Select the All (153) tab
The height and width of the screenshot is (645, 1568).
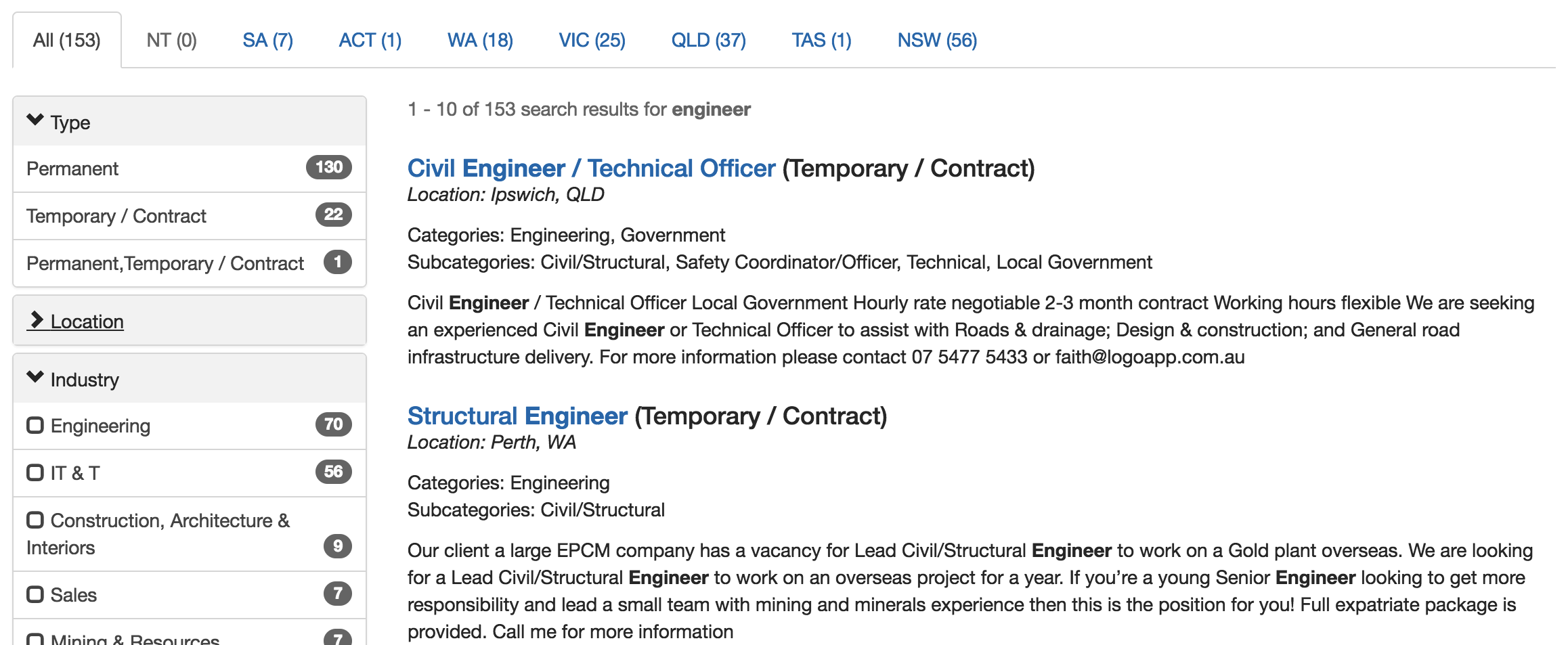tap(66, 41)
